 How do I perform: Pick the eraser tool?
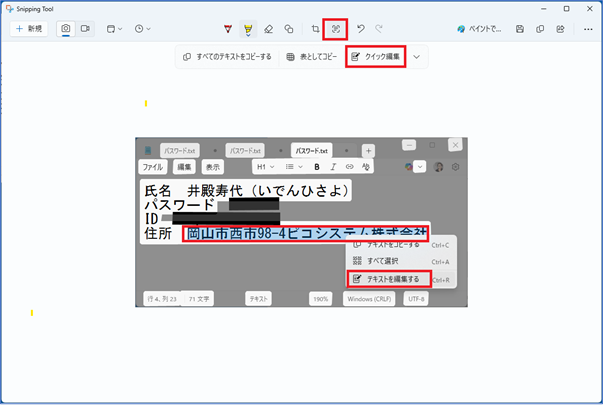267,29
